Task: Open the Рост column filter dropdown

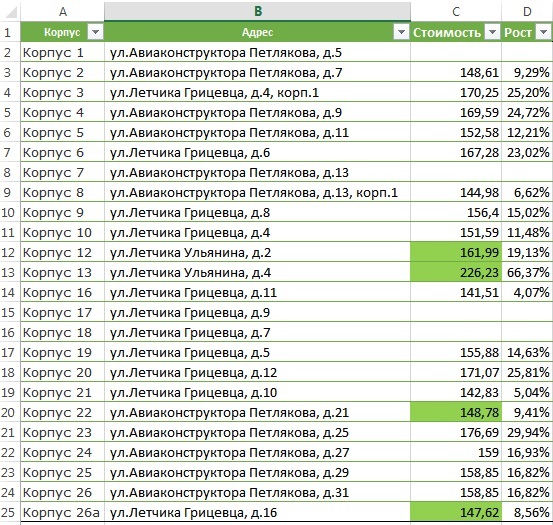Action: coord(543,32)
